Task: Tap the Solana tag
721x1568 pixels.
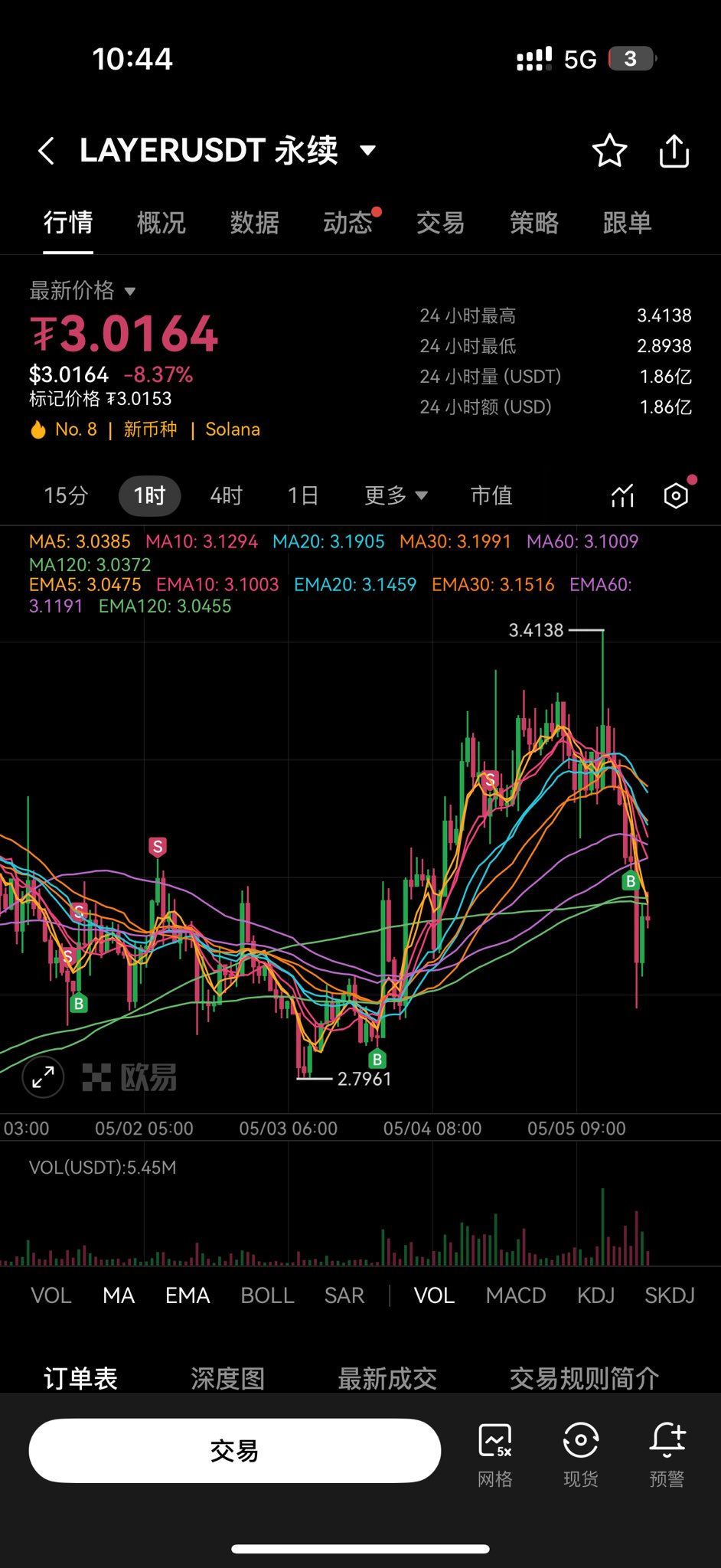Action: pyautogui.click(x=233, y=430)
